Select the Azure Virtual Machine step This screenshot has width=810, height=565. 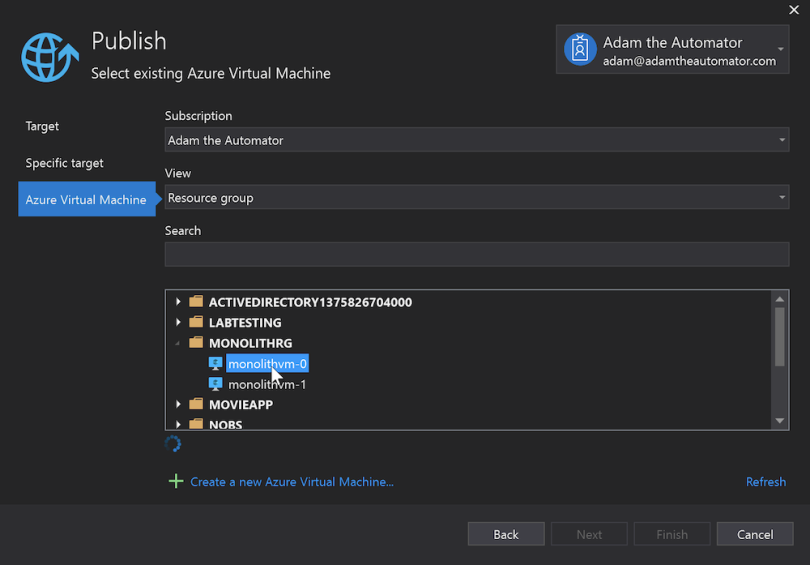(87, 199)
